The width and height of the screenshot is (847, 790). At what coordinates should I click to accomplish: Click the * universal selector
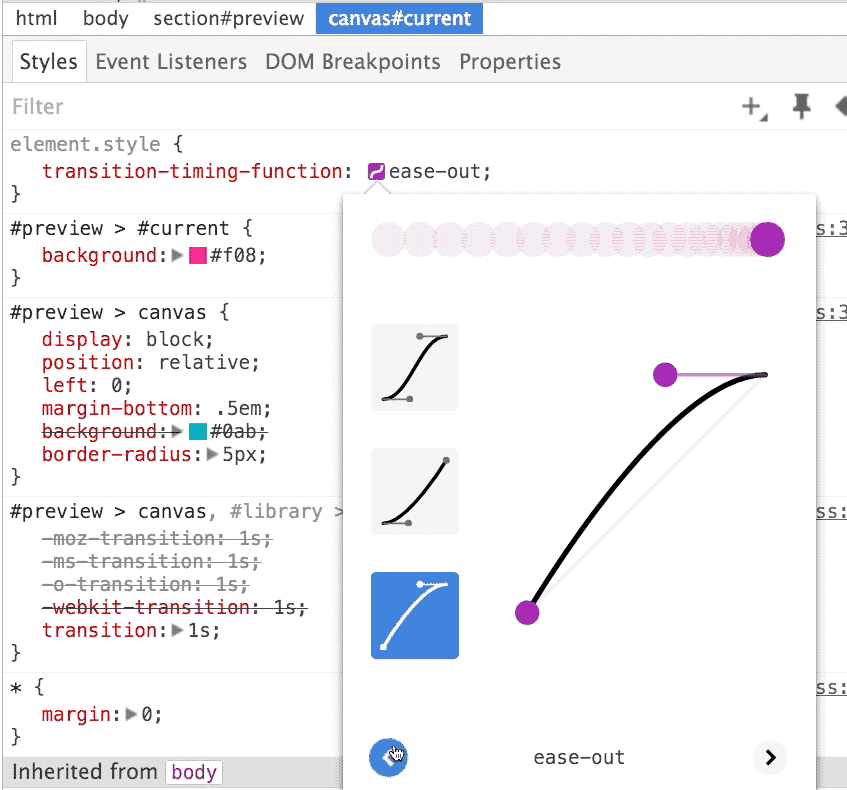pos(16,688)
